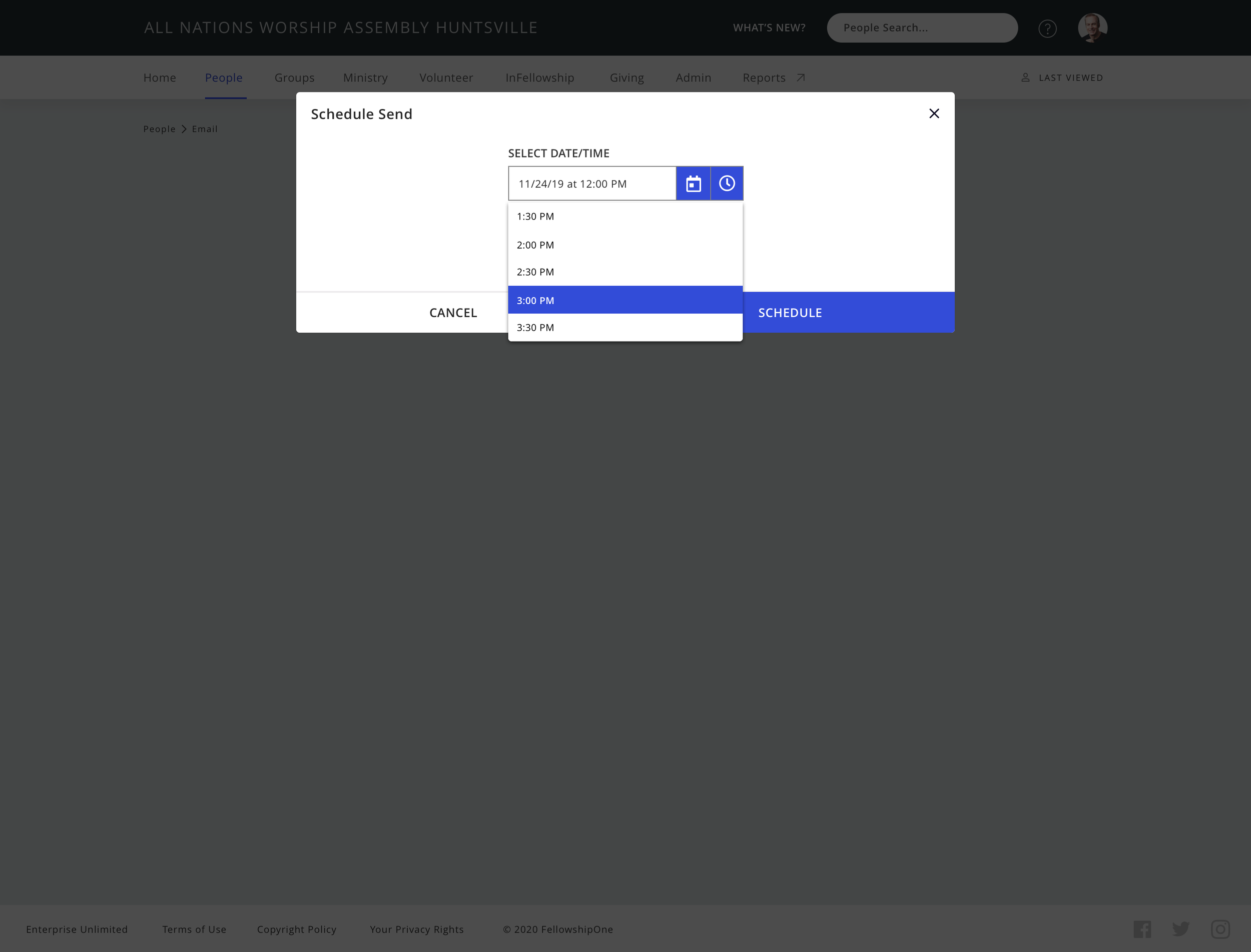The height and width of the screenshot is (952, 1251).
Task: Open the calendar date picker icon
Action: point(693,183)
